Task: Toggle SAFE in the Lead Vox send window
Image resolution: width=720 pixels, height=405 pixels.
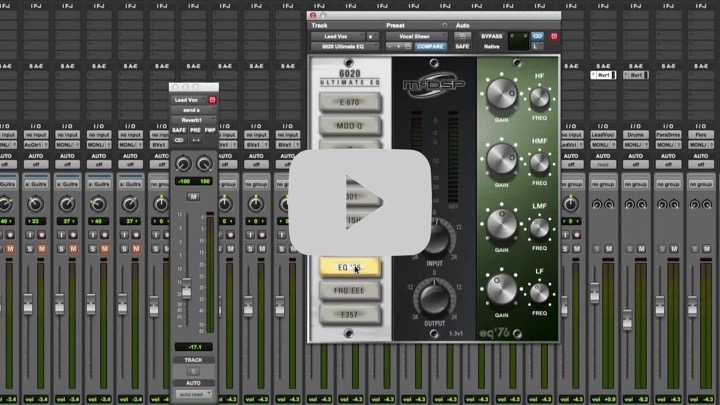Action: [179, 130]
